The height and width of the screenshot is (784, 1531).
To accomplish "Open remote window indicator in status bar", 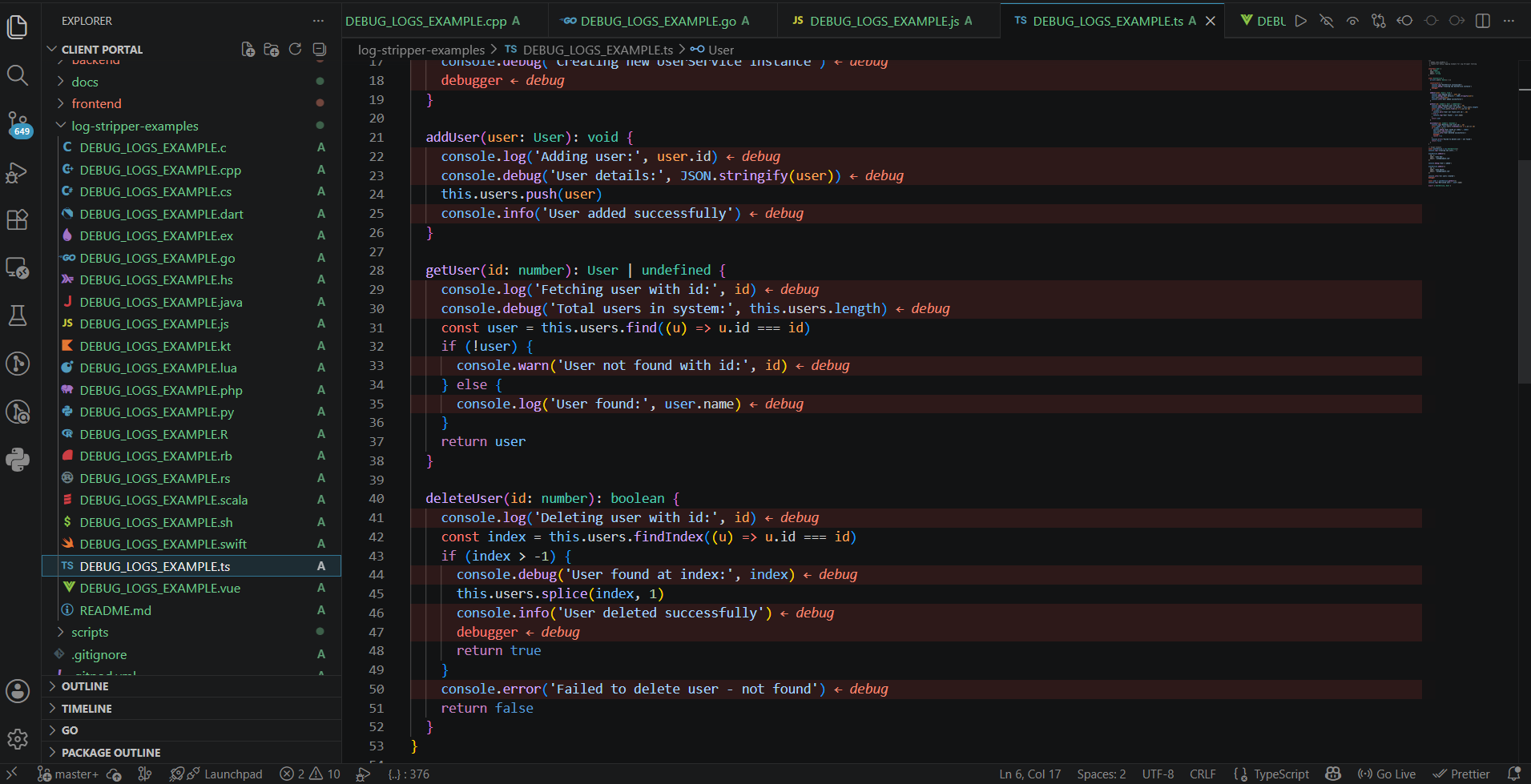I will coord(12,774).
